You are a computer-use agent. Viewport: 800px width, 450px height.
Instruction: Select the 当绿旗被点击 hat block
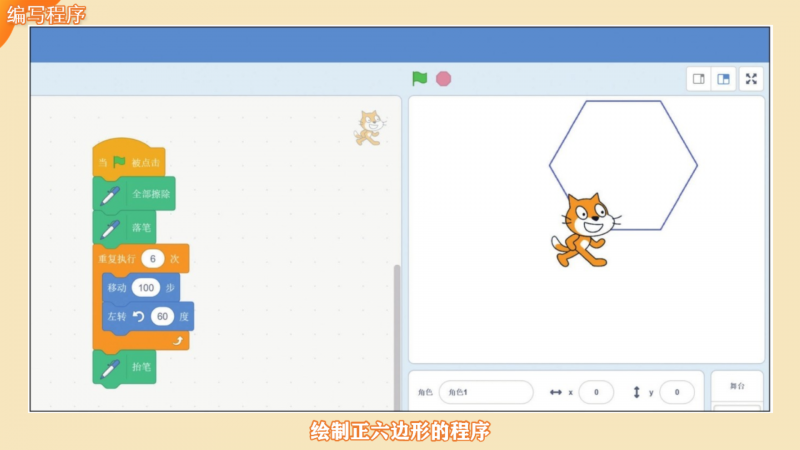tap(129, 158)
